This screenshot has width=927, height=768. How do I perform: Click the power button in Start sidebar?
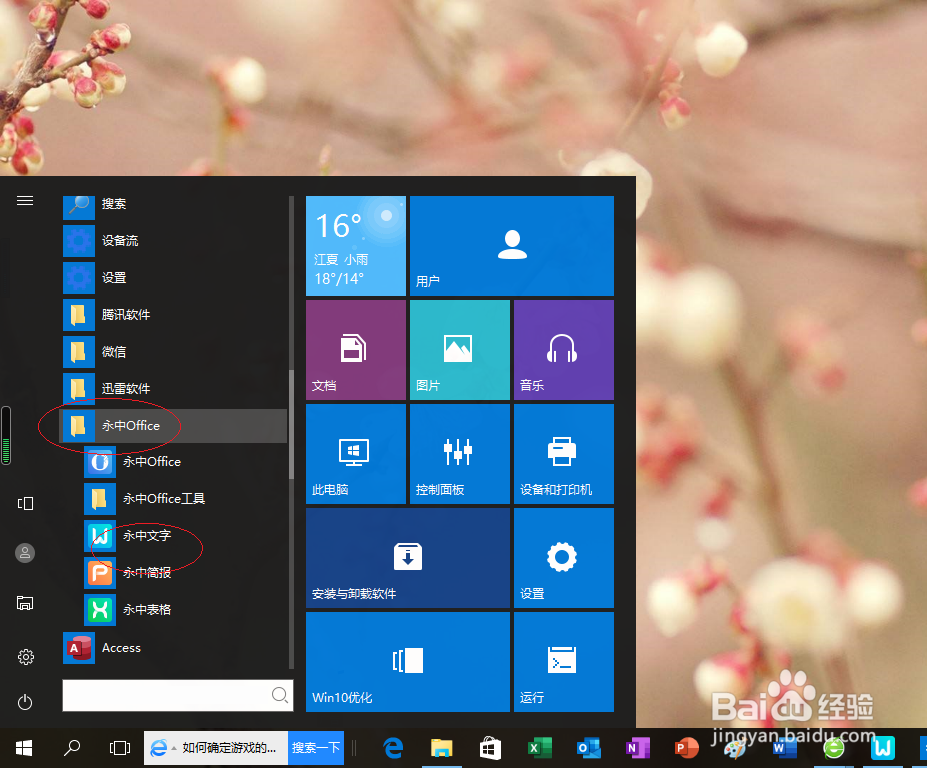[x=25, y=702]
